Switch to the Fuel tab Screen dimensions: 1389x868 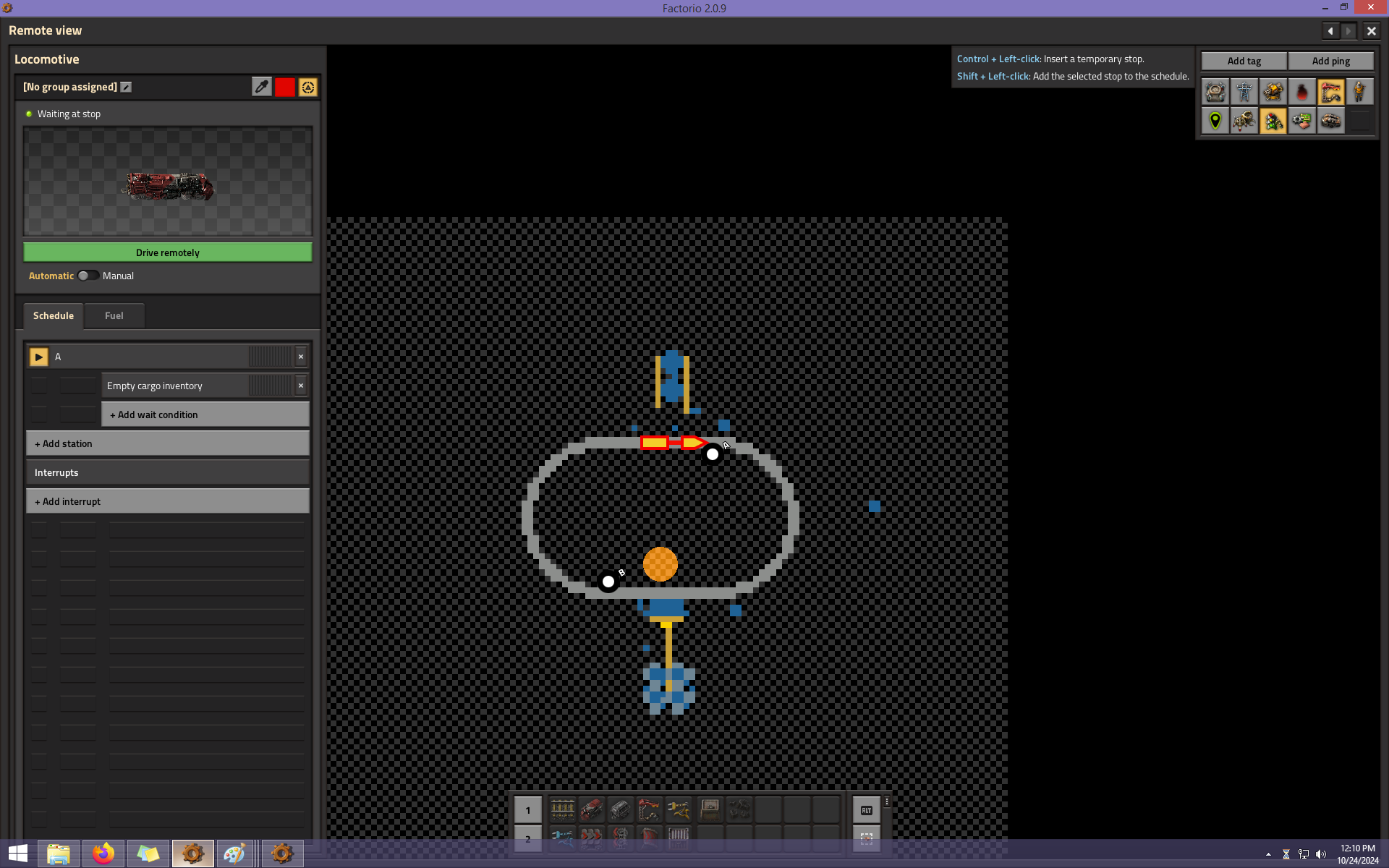click(x=114, y=315)
